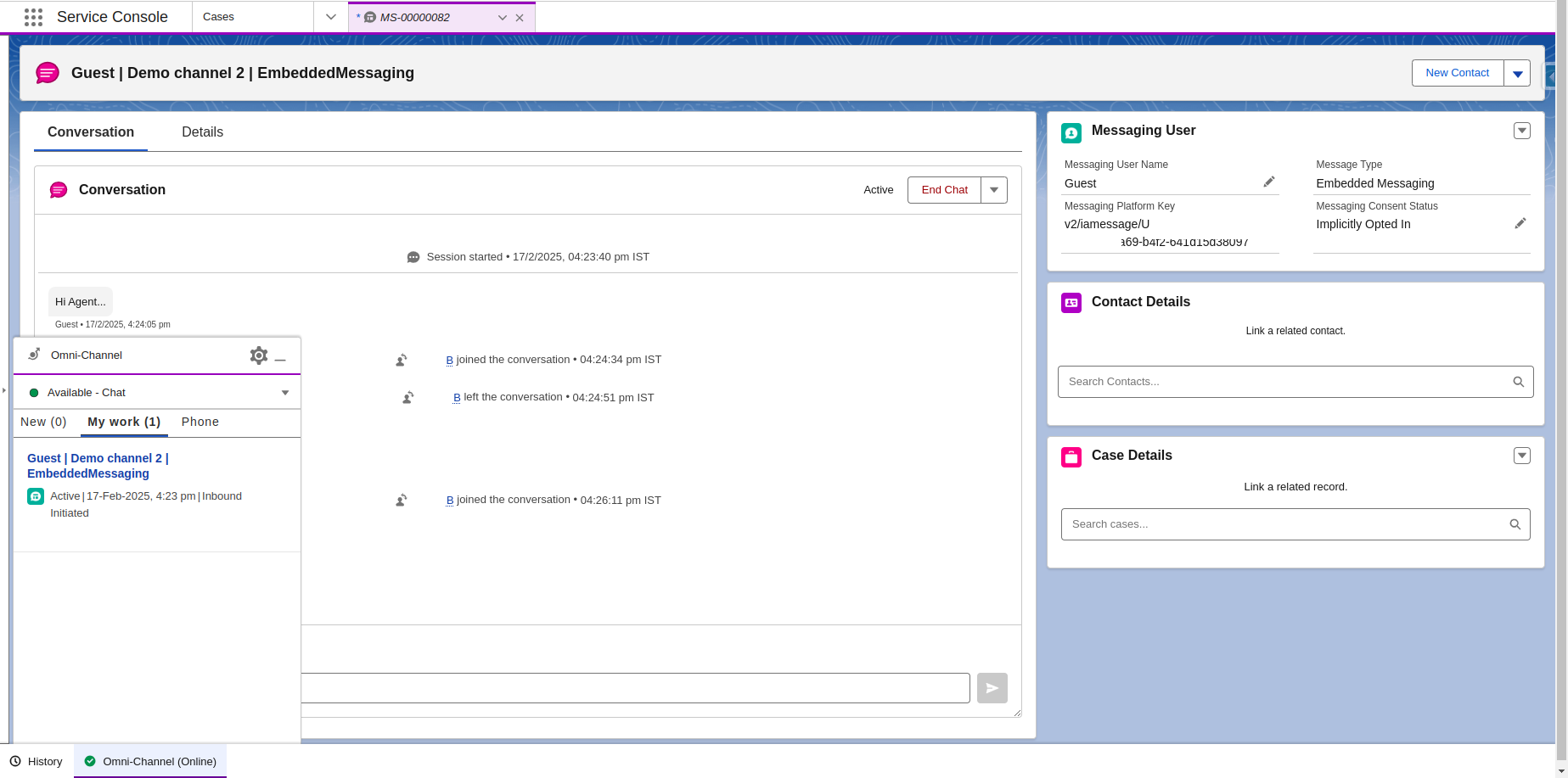The image size is (1568, 778).
Task: Expand the End Chat dropdown arrow
Action: tap(994, 190)
